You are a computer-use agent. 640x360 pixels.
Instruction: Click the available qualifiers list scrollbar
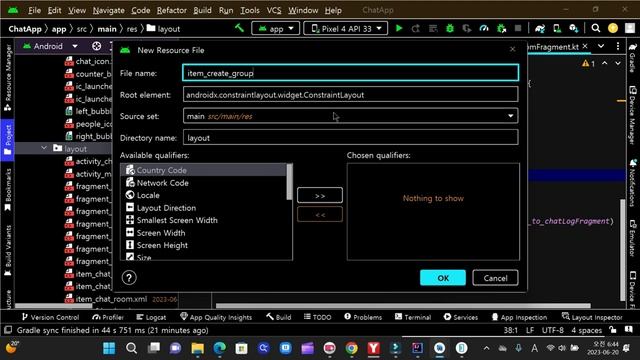tap(289, 182)
